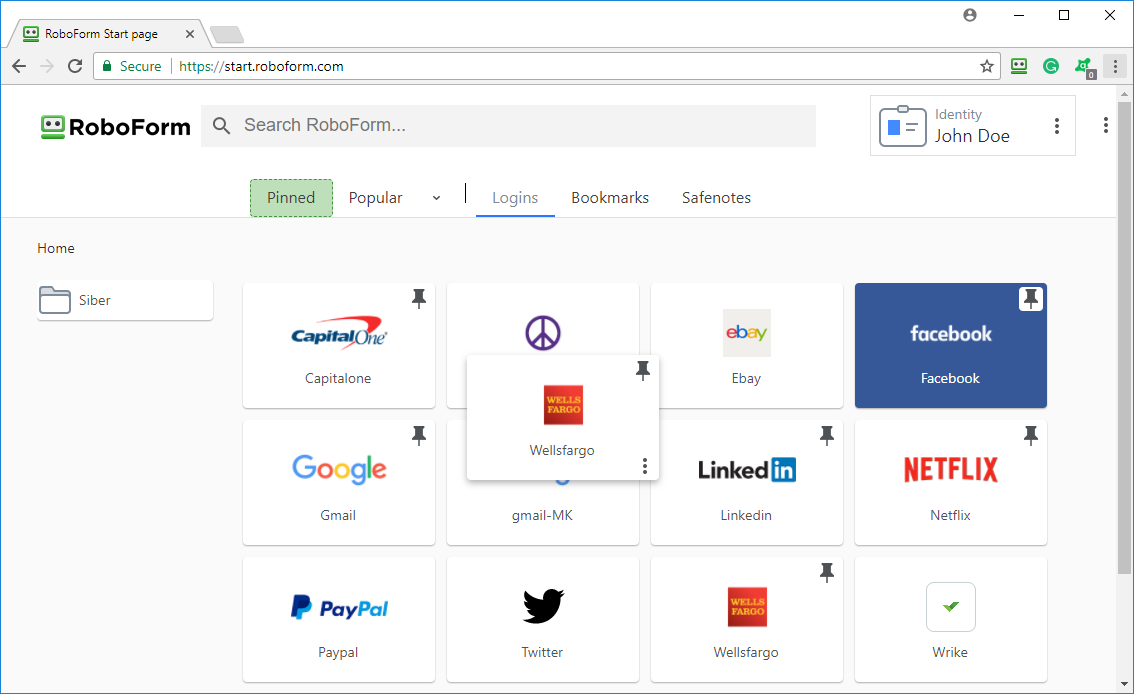
Task: Click the start.roboform.com address bar URL
Action: tap(261, 67)
